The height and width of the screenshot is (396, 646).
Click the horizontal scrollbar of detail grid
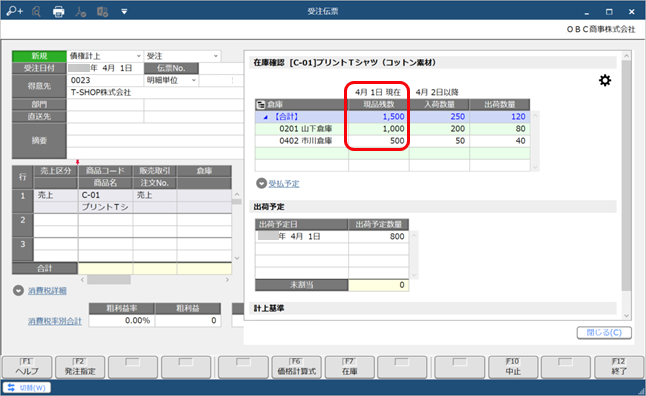click(x=109, y=280)
